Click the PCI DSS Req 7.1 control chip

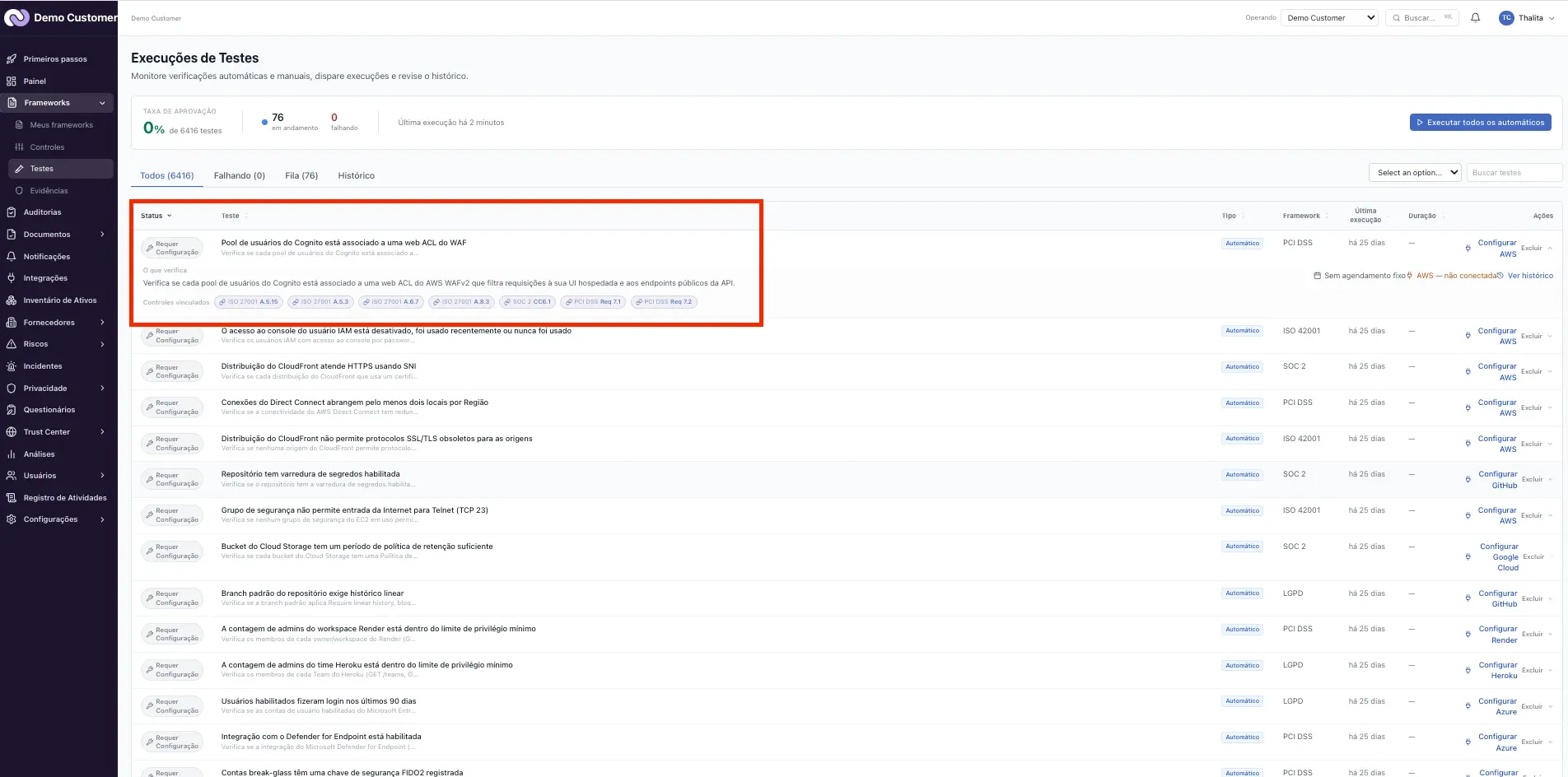pyautogui.click(x=593, y=302)
